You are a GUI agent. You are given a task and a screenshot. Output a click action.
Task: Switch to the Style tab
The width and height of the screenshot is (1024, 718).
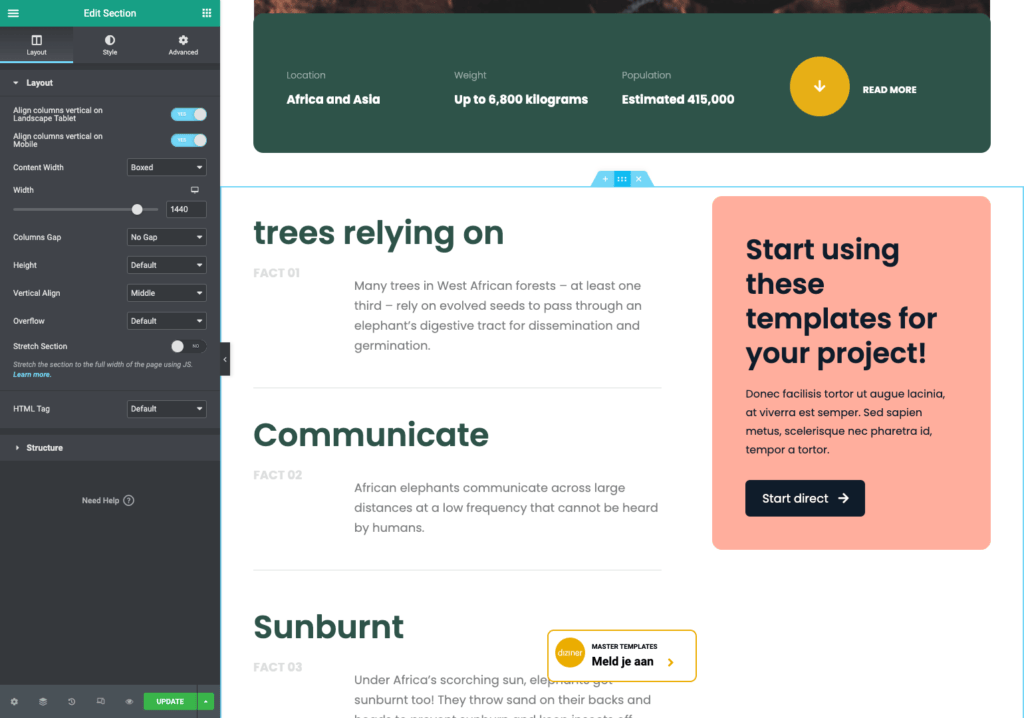[110, 45]
